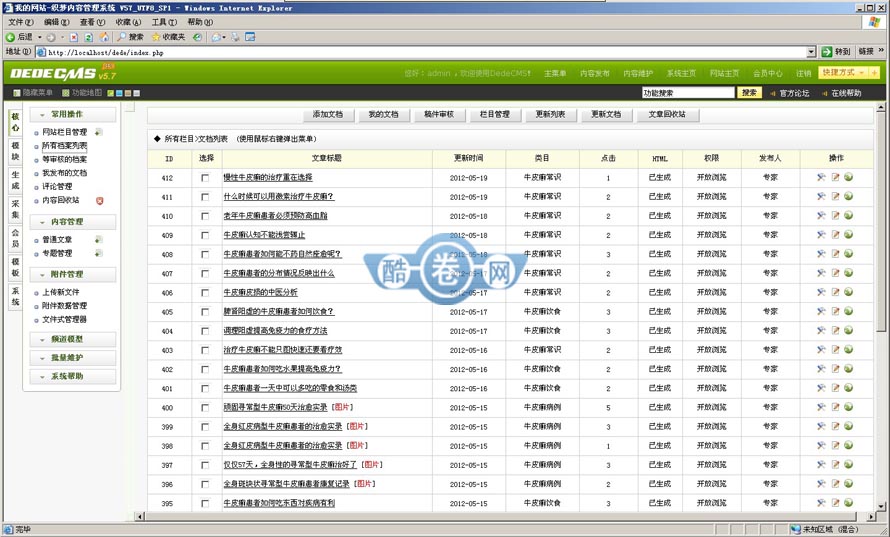Click IE Stop icon in toolbar
The image size is (890, 537).
pyautogui.click(x=74, y=37)
